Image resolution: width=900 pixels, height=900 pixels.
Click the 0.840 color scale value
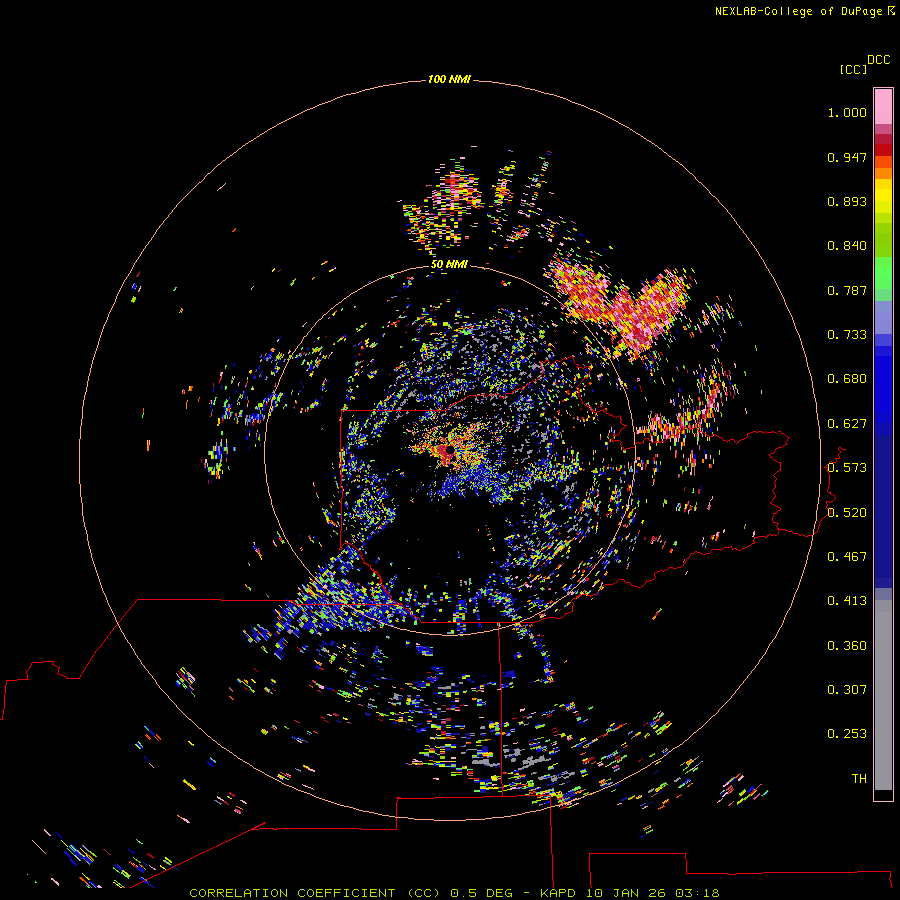point(847,246)
